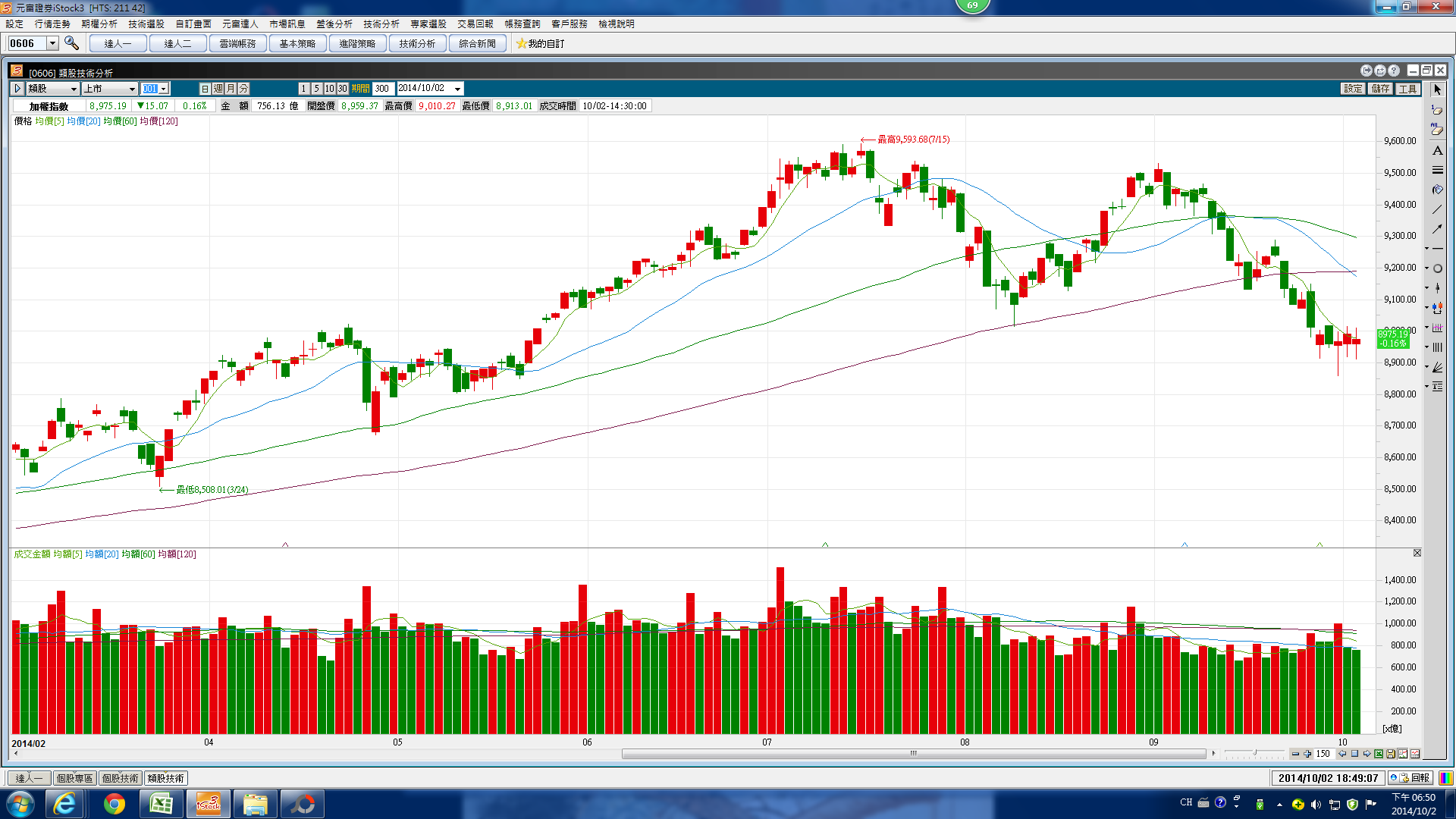The image size is (1456, 819).
Task: Open the 期權分析 menu
Action: 99,24
